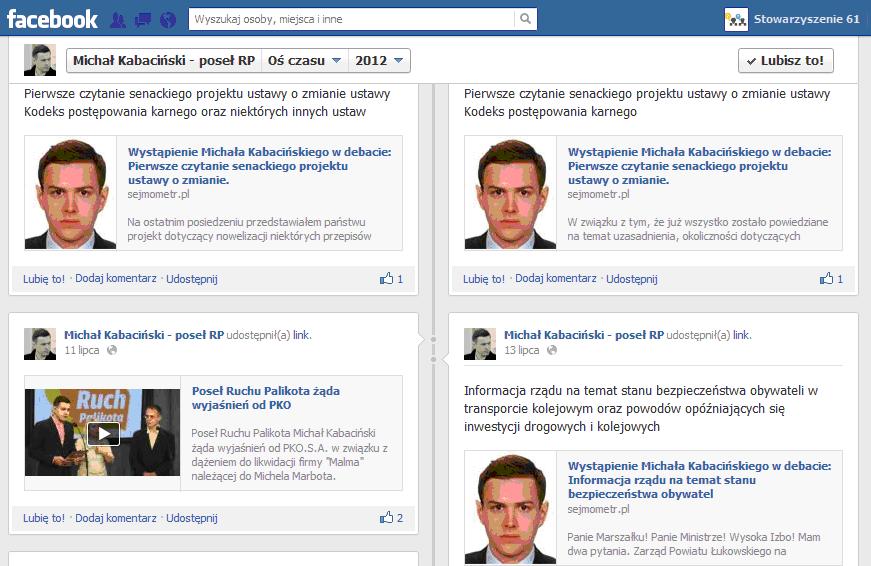Click 'Lubię to!' under the PKO post
Screen dimensions: 871x566
click(x=44, y=518)
